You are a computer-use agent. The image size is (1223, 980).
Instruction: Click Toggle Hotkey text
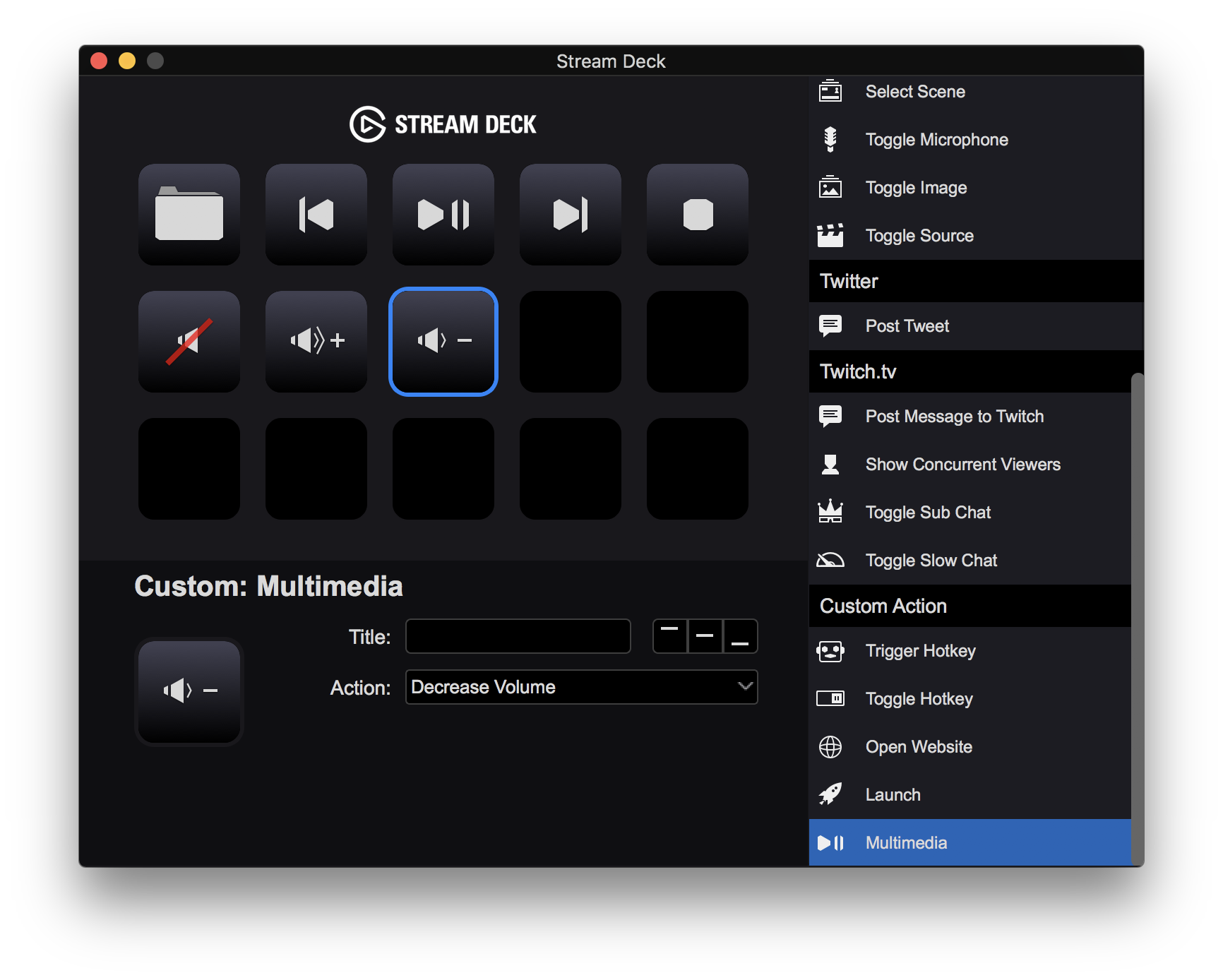[919, 699]
